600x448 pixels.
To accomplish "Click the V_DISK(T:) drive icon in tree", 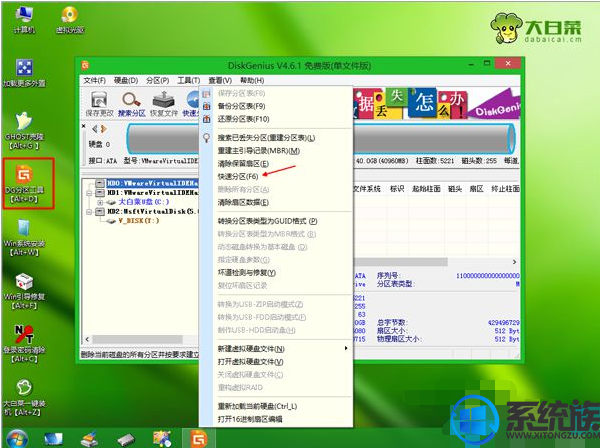I will pos(111,221).
